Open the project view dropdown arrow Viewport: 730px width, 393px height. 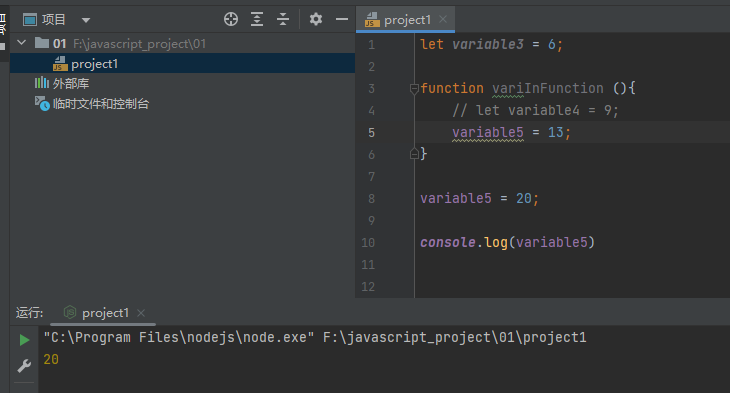tap(86, 20)
